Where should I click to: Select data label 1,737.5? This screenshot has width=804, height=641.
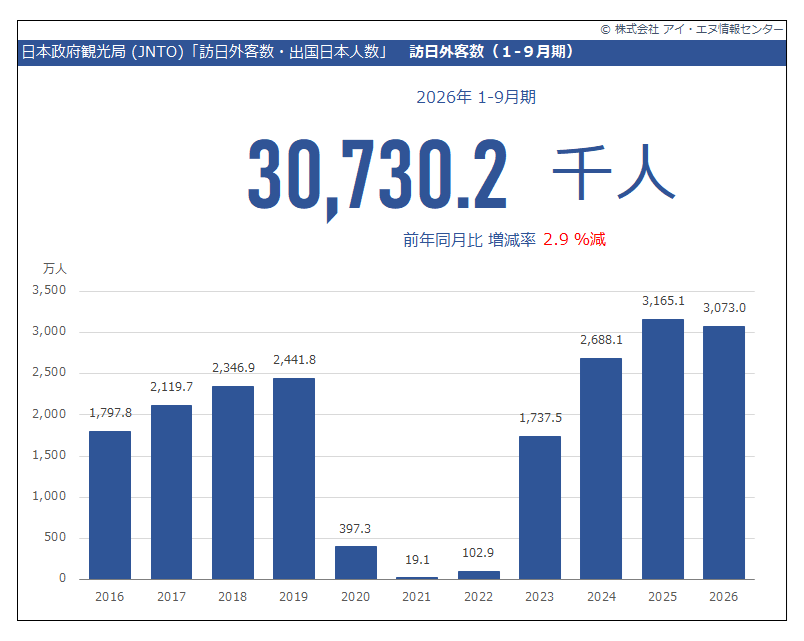[x=540, y=418]
